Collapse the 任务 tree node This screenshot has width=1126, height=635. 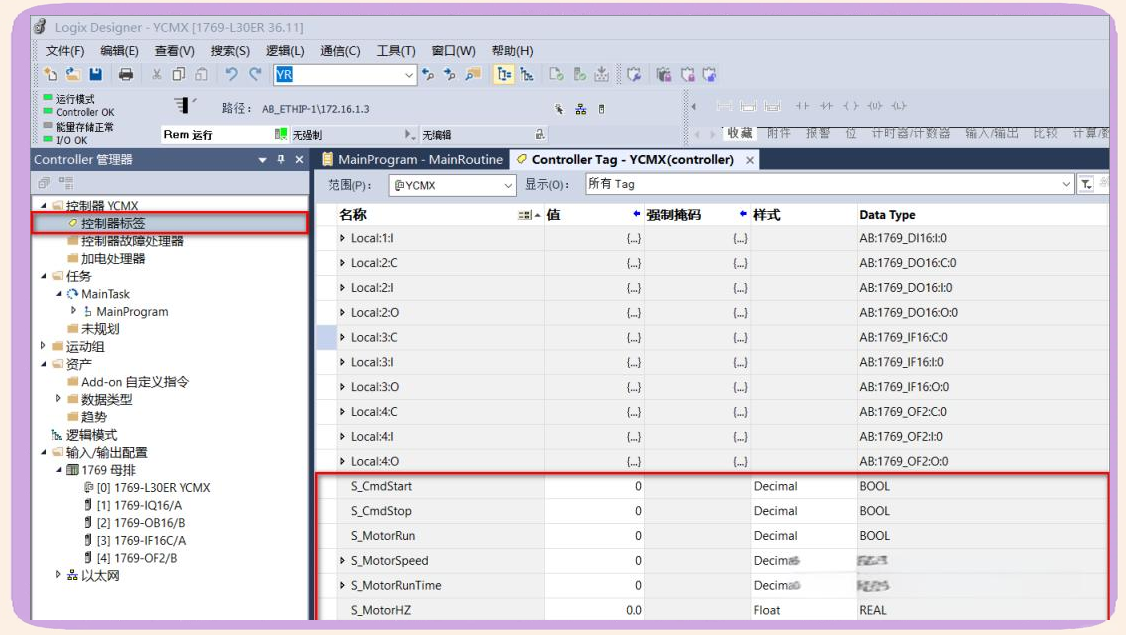44,276
